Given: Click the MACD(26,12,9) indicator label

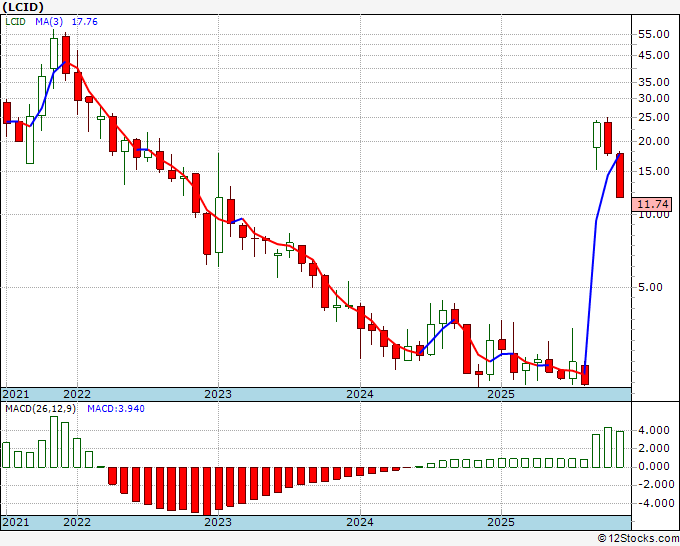Looking at the screenshot, I should pos(40,409).
